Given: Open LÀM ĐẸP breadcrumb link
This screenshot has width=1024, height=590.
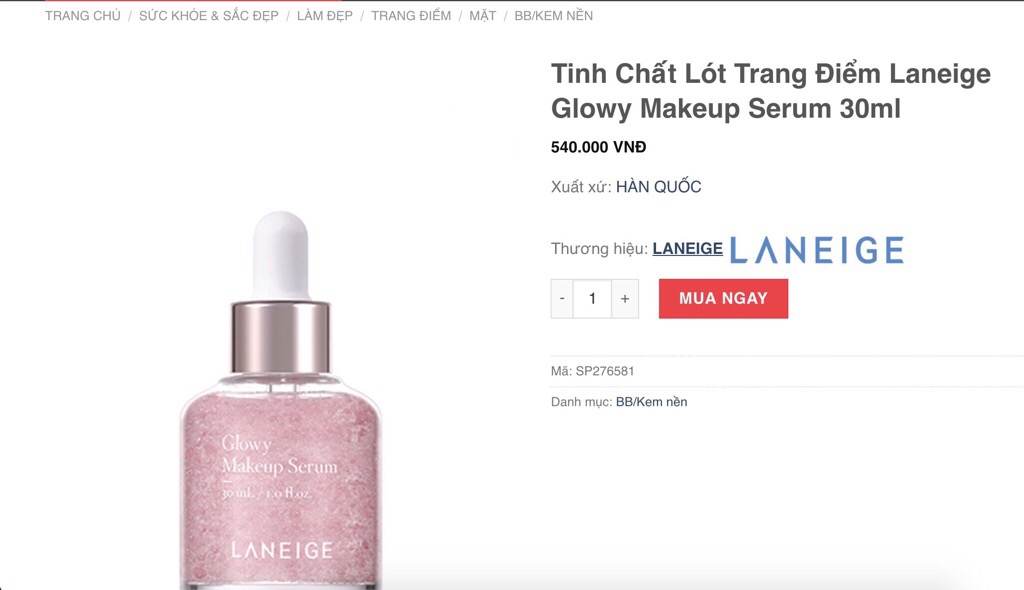Looking at the screenshot, I should [x=325, y=16].
